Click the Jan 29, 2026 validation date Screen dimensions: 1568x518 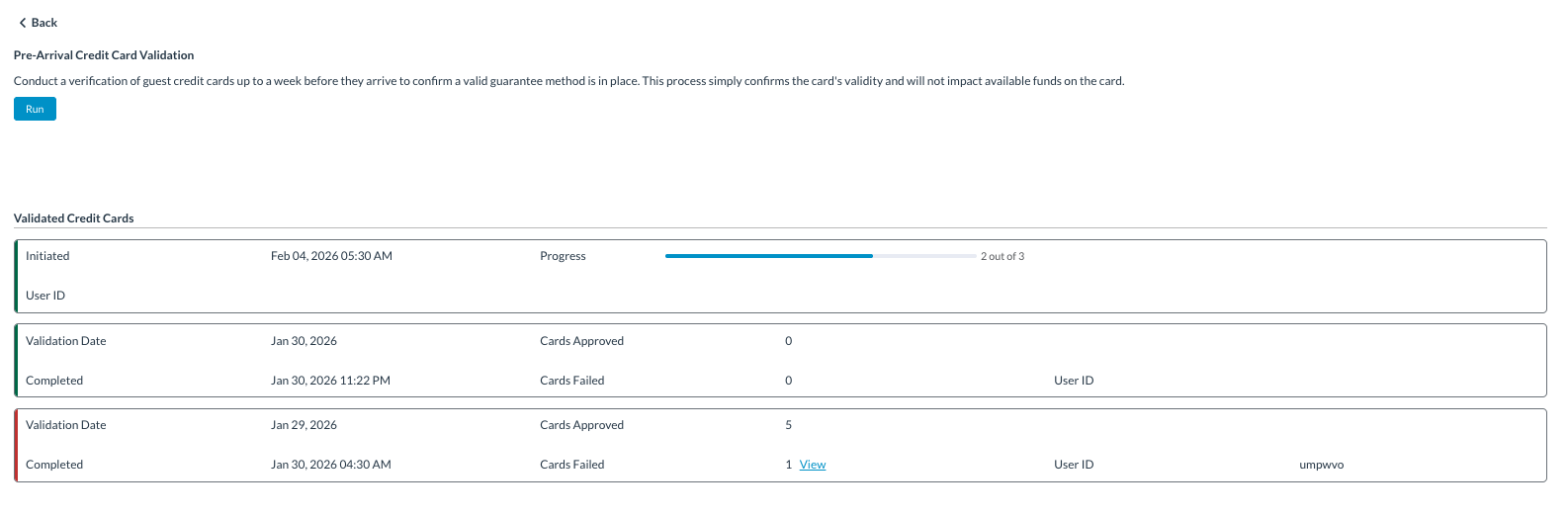coord(304,425)
